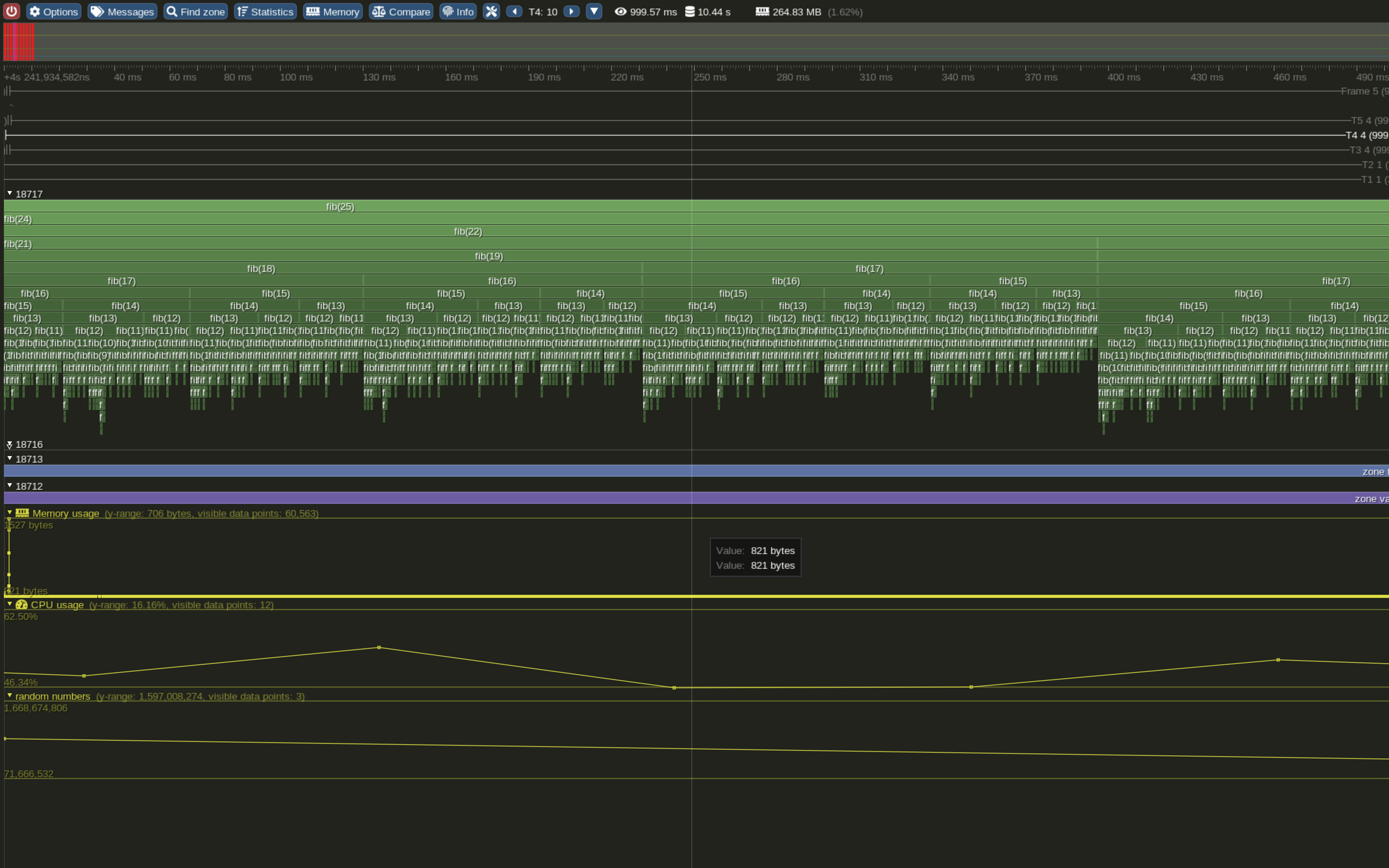Click the CPU usage plot title

pyautogui.click(x=57, y=604)
